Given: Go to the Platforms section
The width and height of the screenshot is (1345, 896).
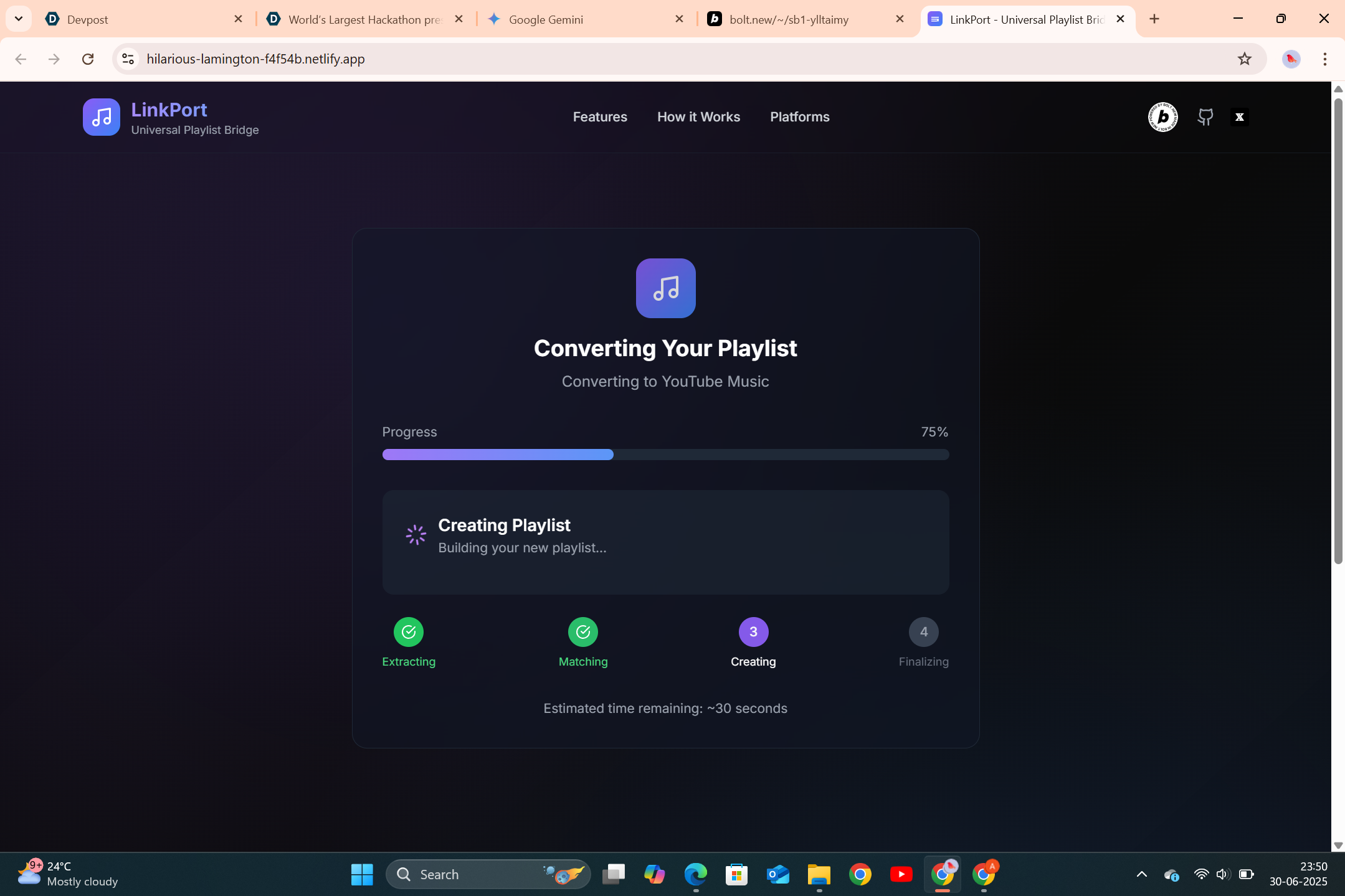Looking at the screenshot, I should click(x=799, y=117).
